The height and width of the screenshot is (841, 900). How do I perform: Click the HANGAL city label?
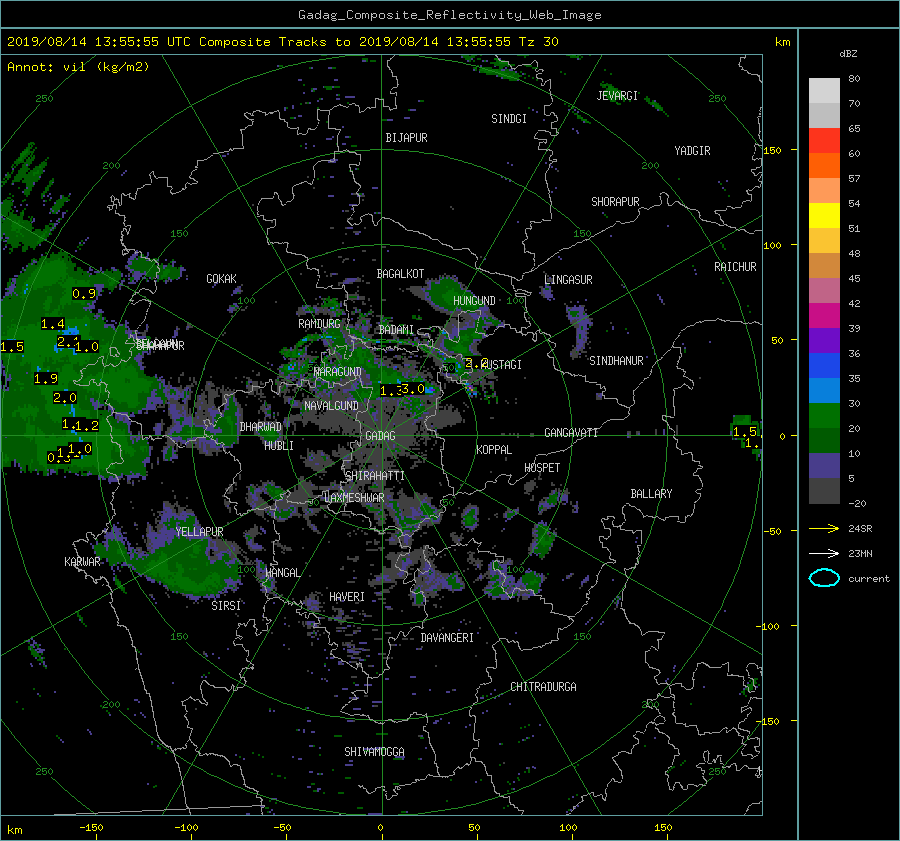point(282,573)
